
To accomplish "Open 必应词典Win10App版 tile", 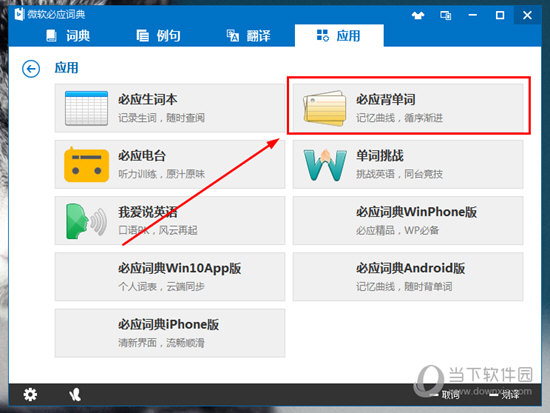I will pos(170,277).
